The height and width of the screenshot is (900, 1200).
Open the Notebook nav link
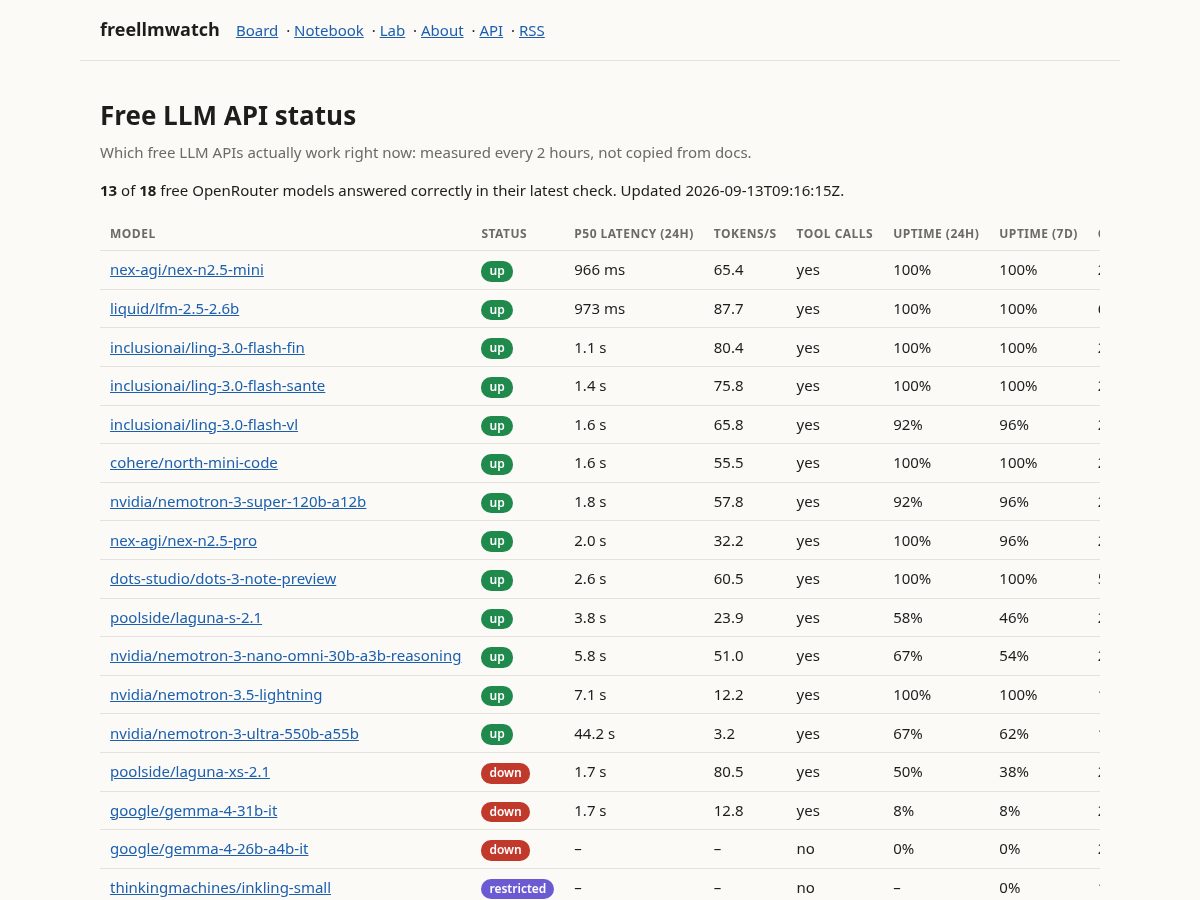329,31
